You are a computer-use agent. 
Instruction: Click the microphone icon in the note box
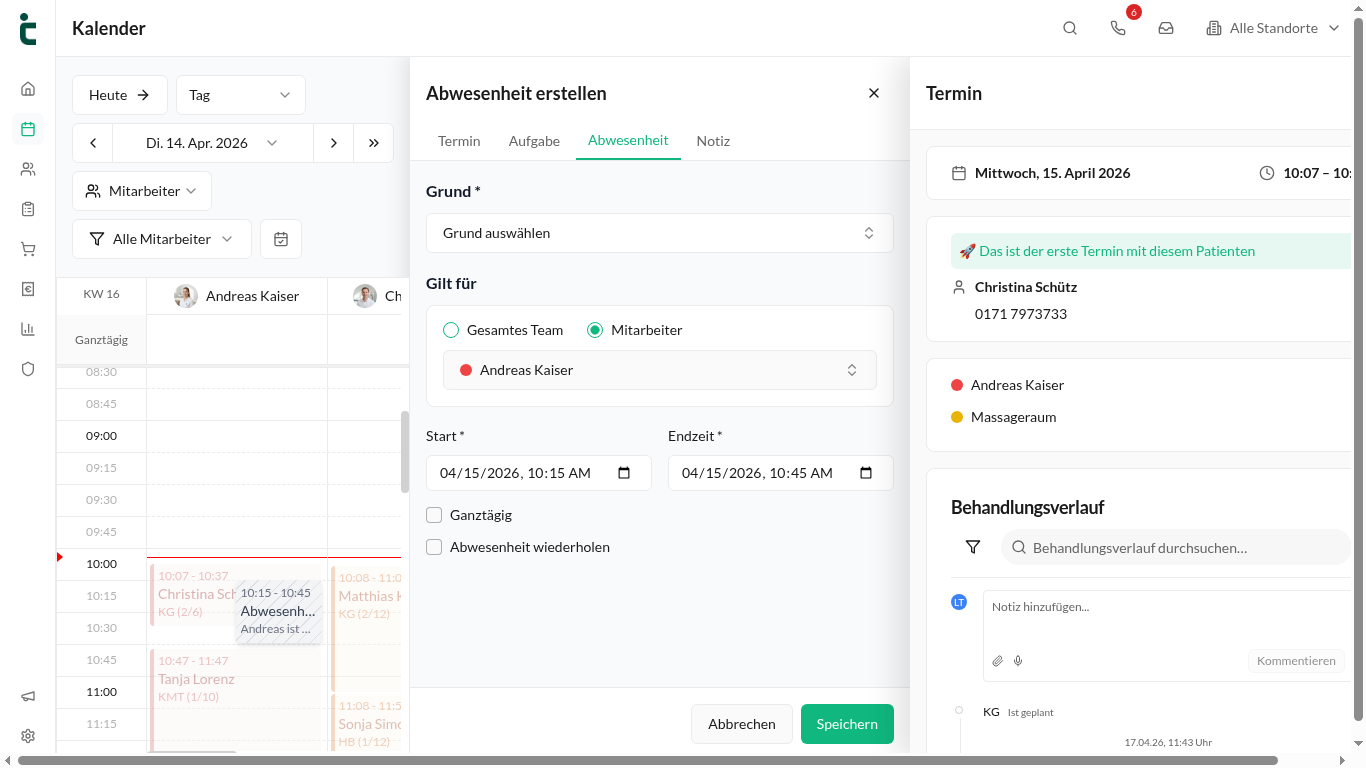[1018, 661]
